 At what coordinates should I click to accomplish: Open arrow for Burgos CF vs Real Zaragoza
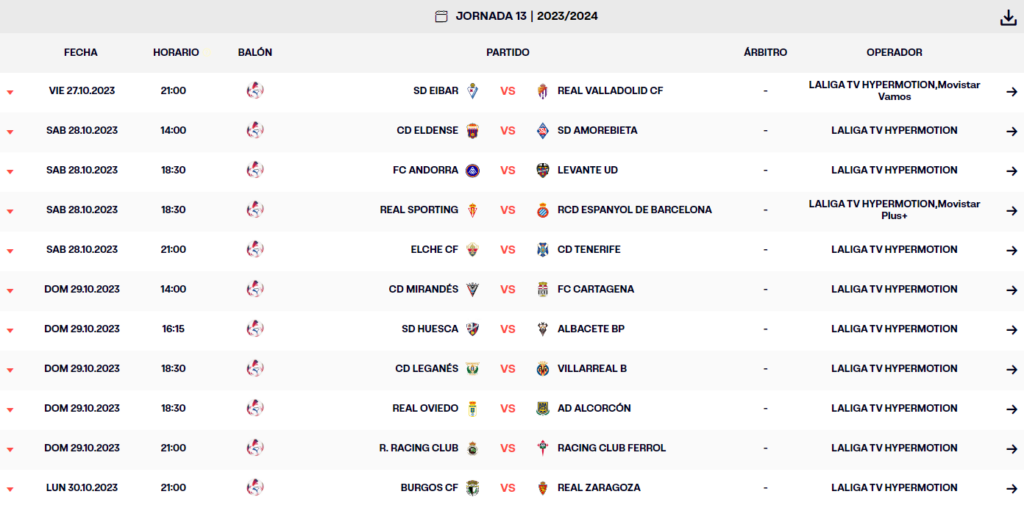1011,488
